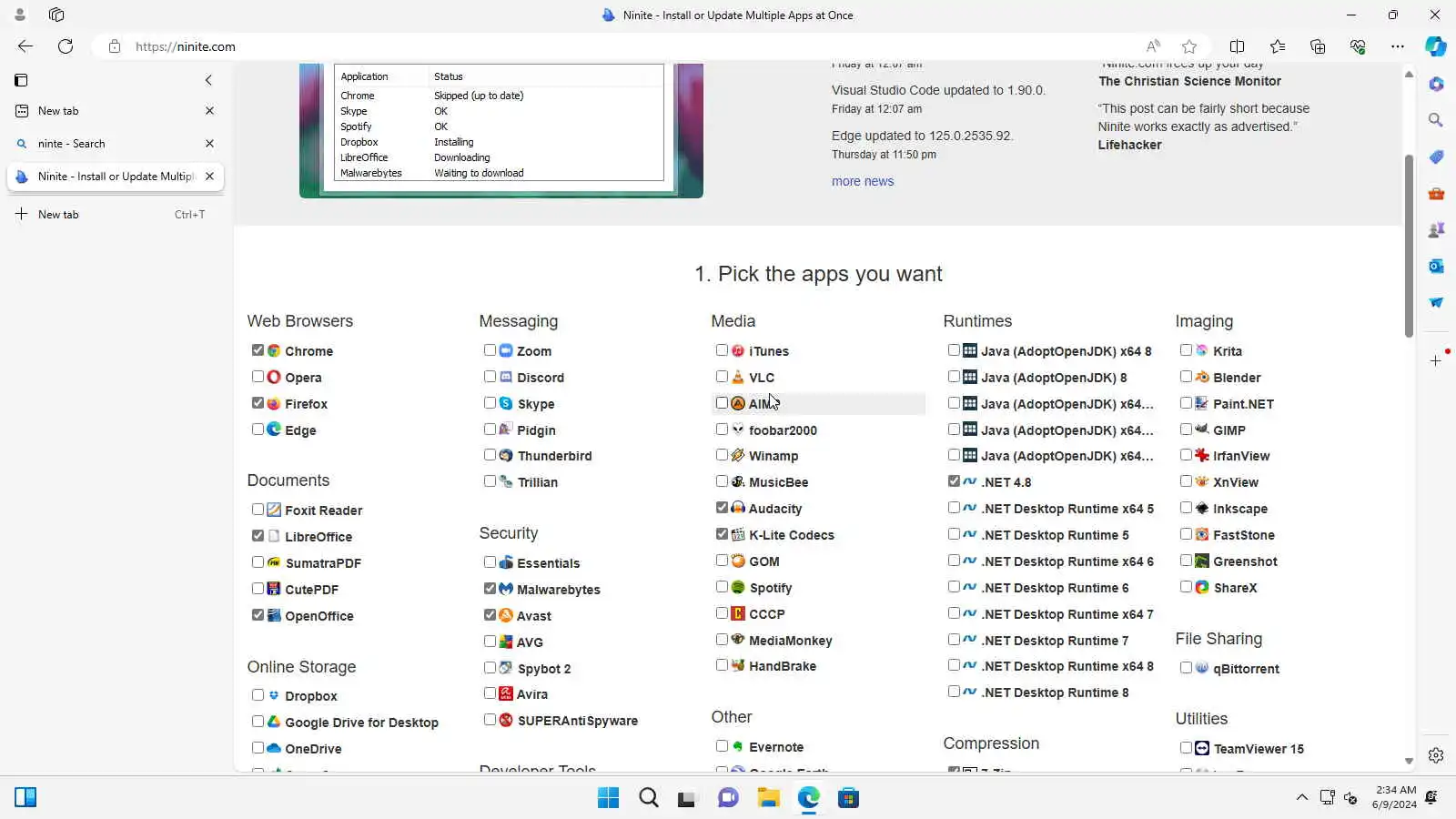Screen dimensions: 1456x819
Task: Click the Avast app icon
Action: (x=506, y=615)
